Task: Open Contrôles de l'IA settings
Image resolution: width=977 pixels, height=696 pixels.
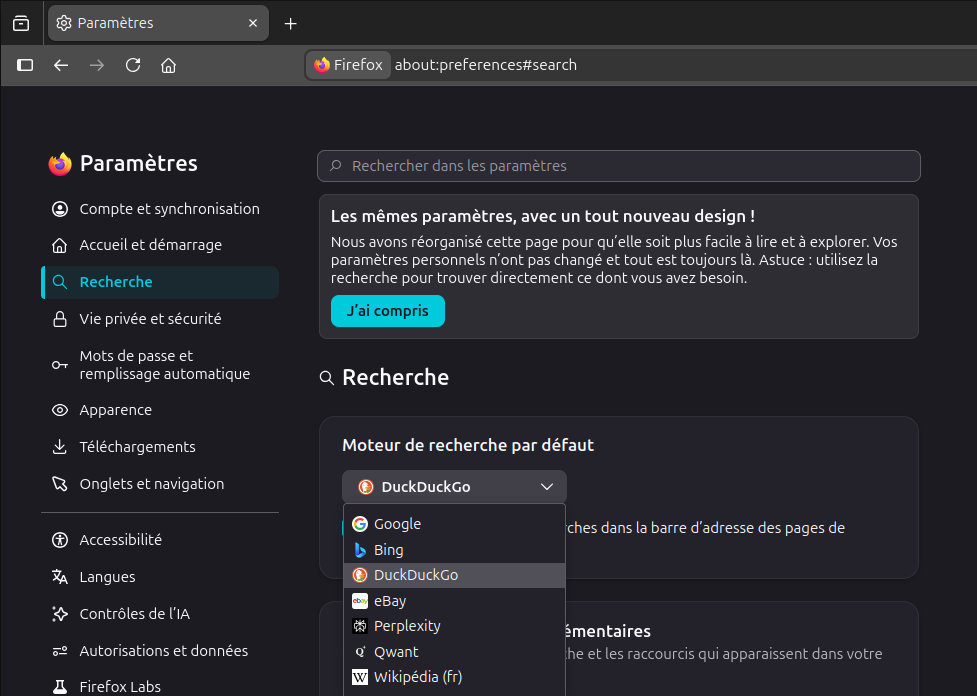Action: click(x=160, y=614)
